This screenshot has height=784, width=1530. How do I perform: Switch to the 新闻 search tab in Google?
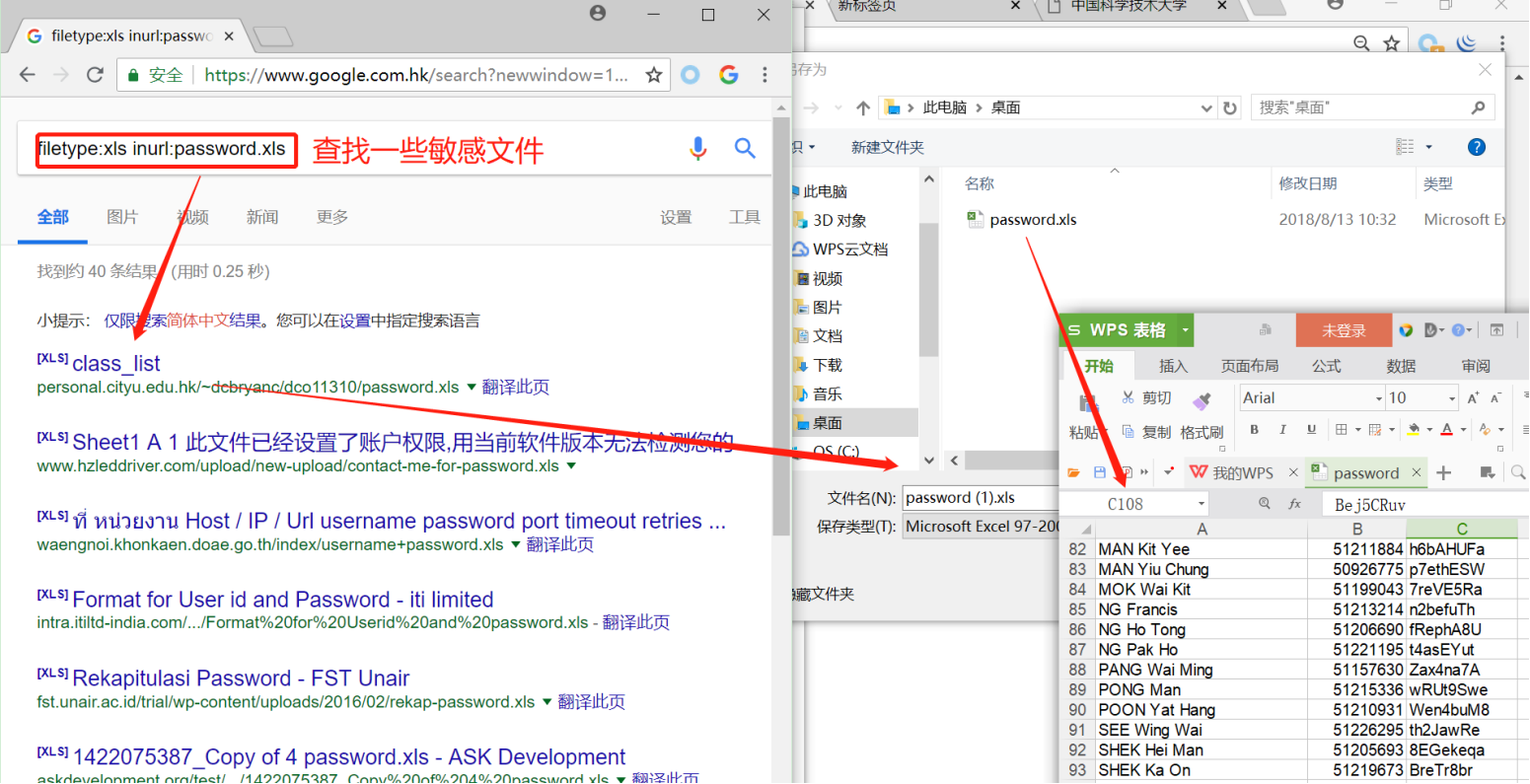[262, 217]
